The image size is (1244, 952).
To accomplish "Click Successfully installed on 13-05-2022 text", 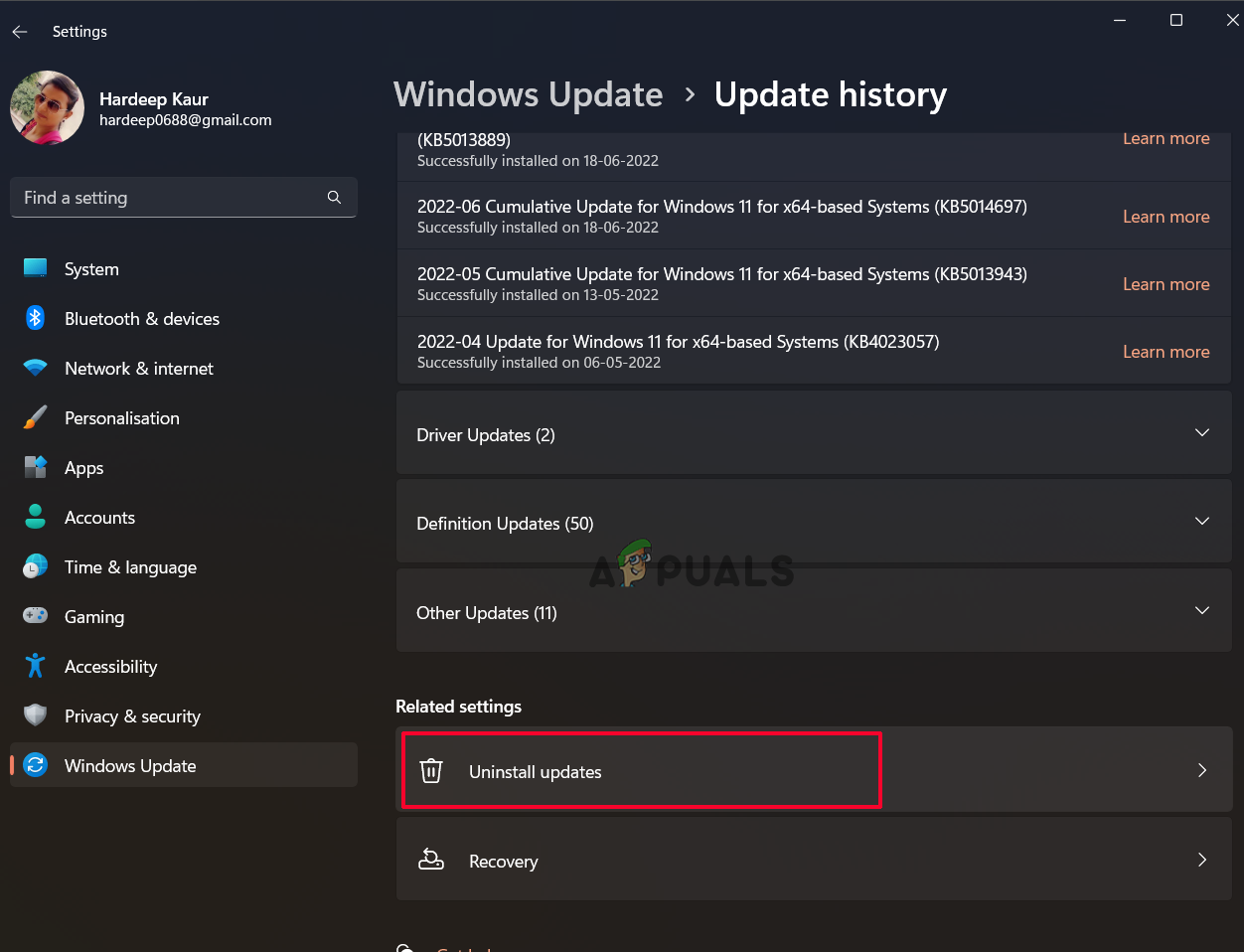I will point(538,295).
